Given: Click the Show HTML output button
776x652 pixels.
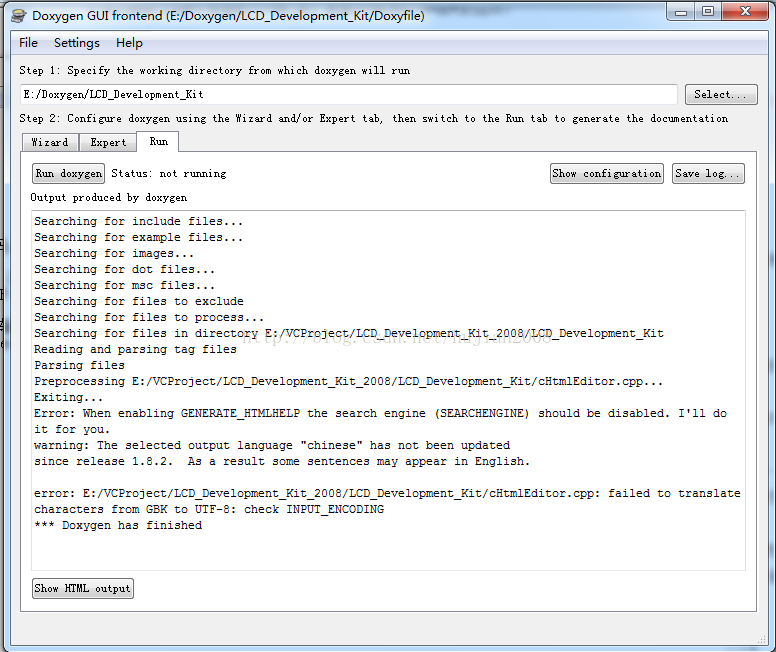Looking at the screenshot, I should click(83, 589).
